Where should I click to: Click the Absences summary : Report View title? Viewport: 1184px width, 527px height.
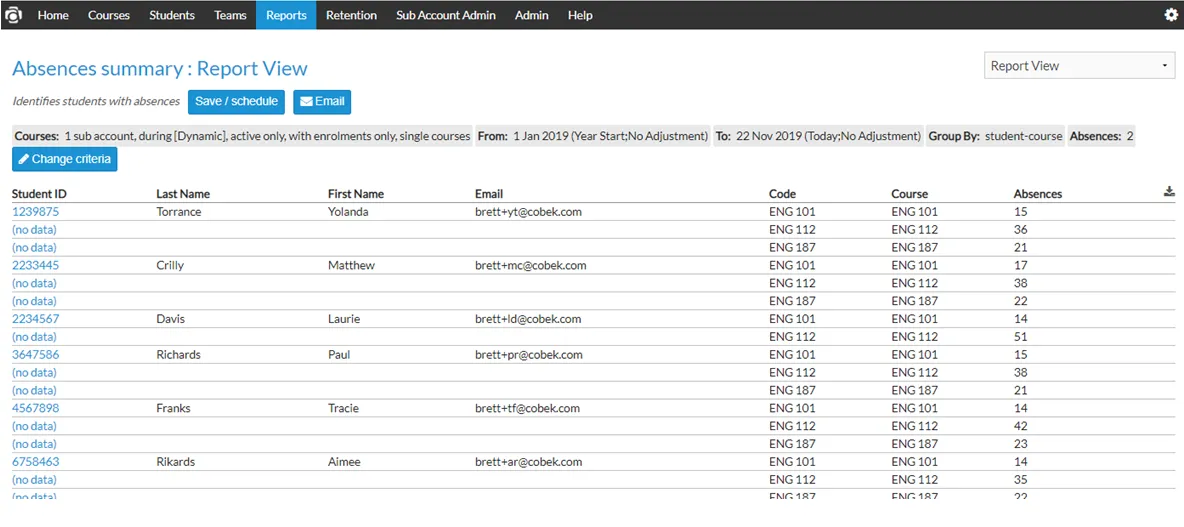(160, 69)
